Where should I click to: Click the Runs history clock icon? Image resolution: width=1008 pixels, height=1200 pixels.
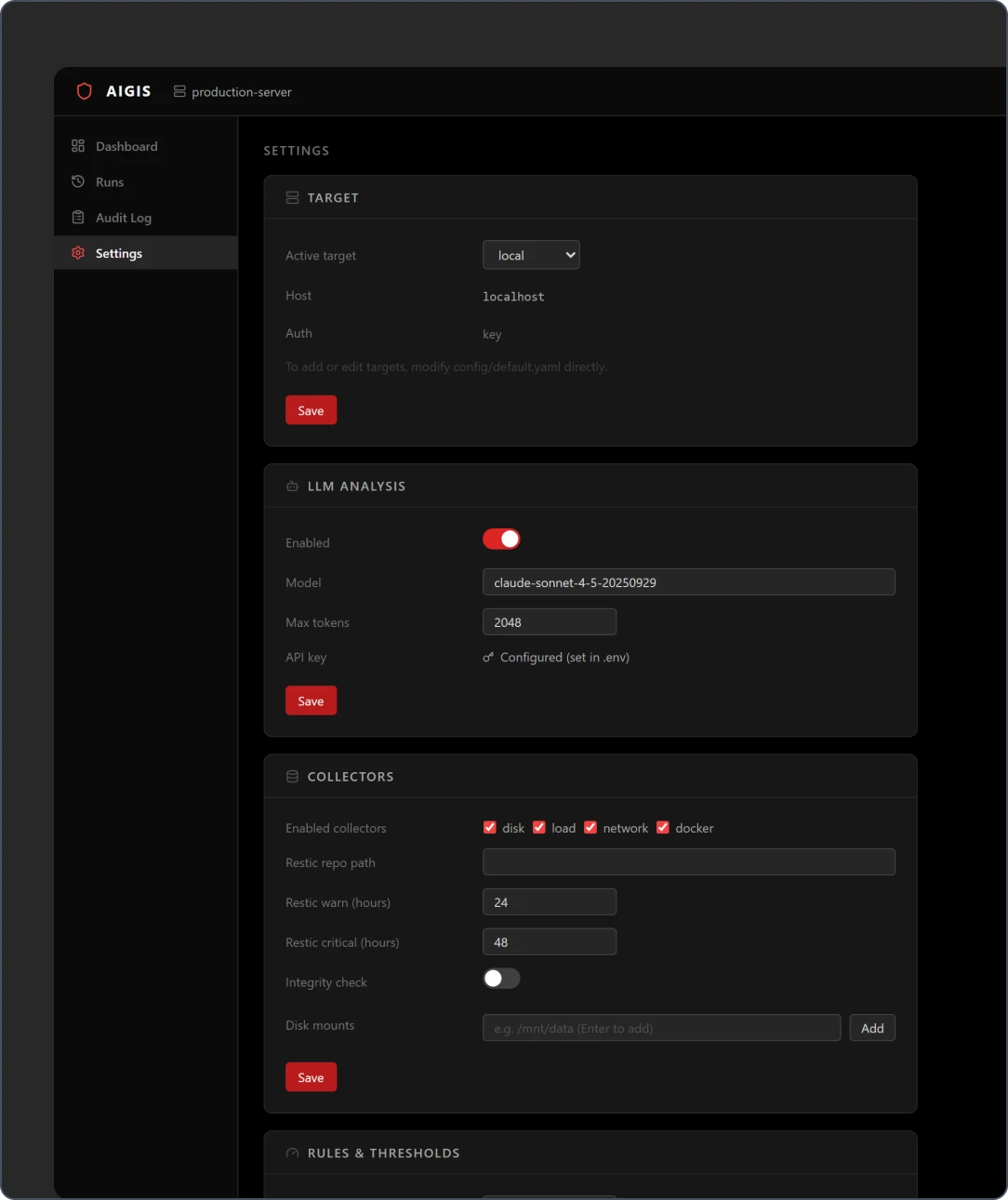(78, 181)
